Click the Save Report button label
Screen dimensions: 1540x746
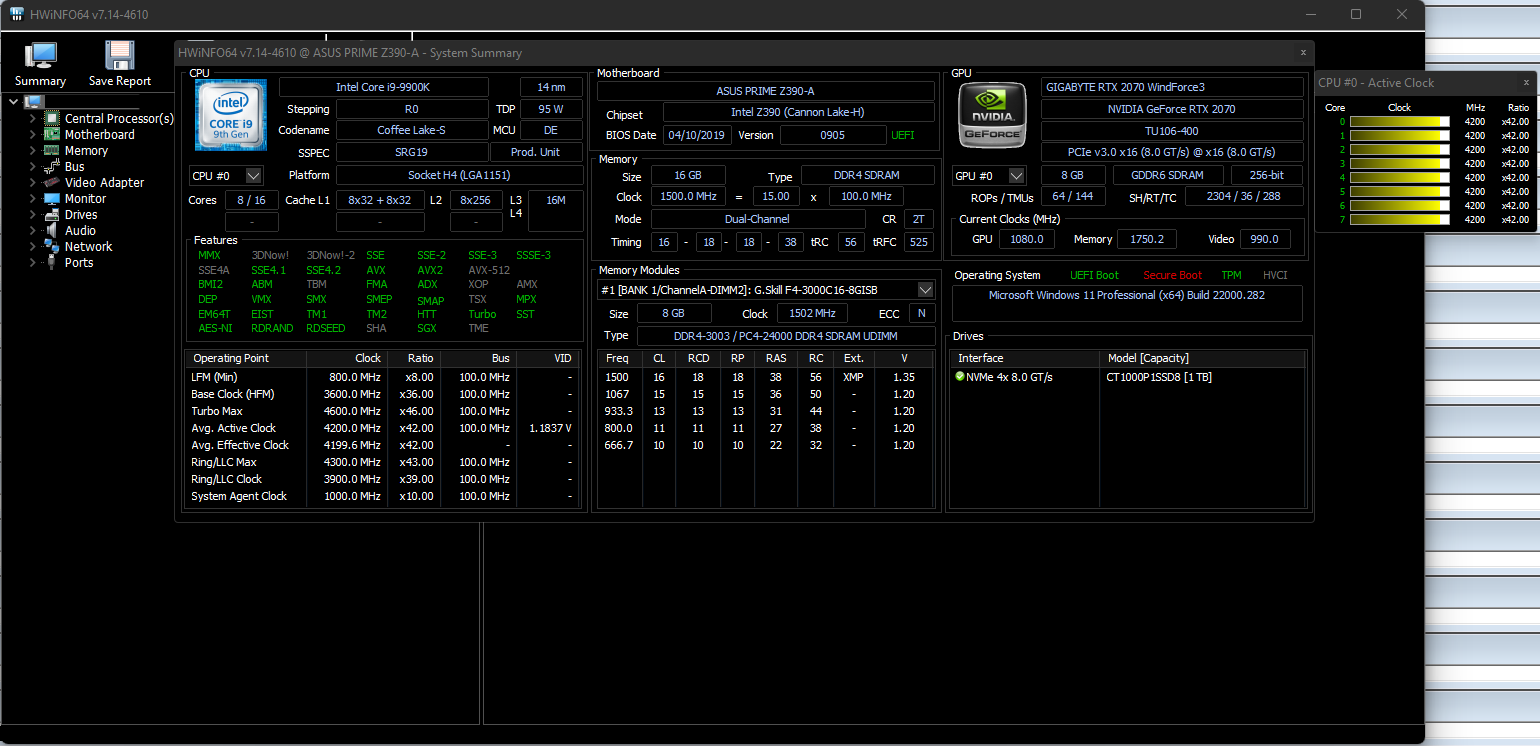[120, 81]
